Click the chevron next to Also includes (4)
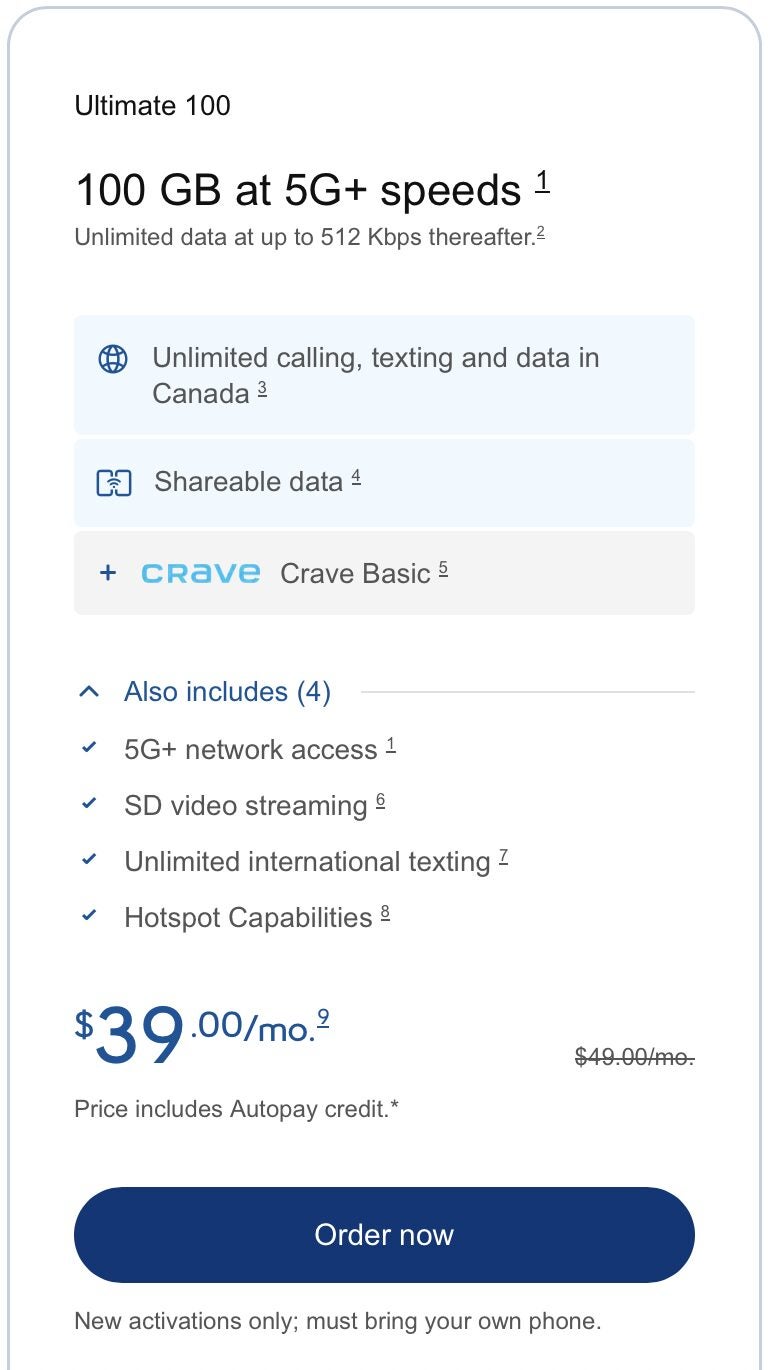772x1370 pixels. pos(88,691)
